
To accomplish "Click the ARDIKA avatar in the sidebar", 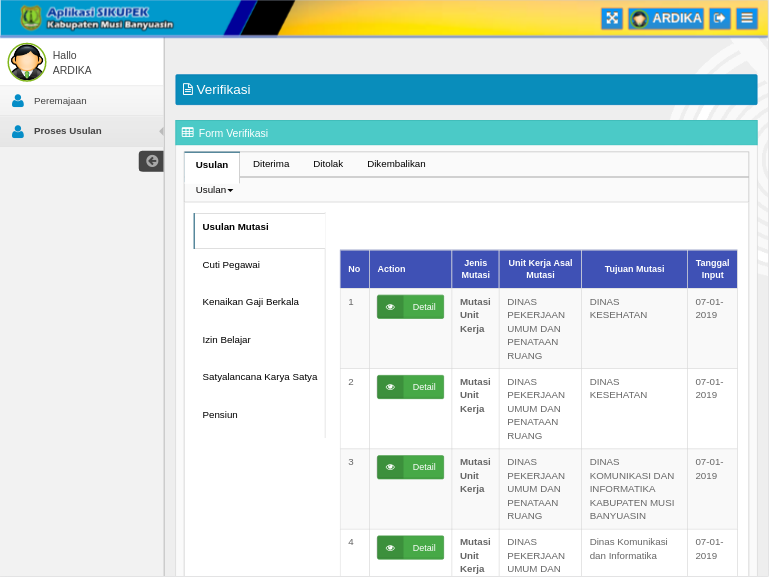I will pyautogui.click(x=26, y=62).
